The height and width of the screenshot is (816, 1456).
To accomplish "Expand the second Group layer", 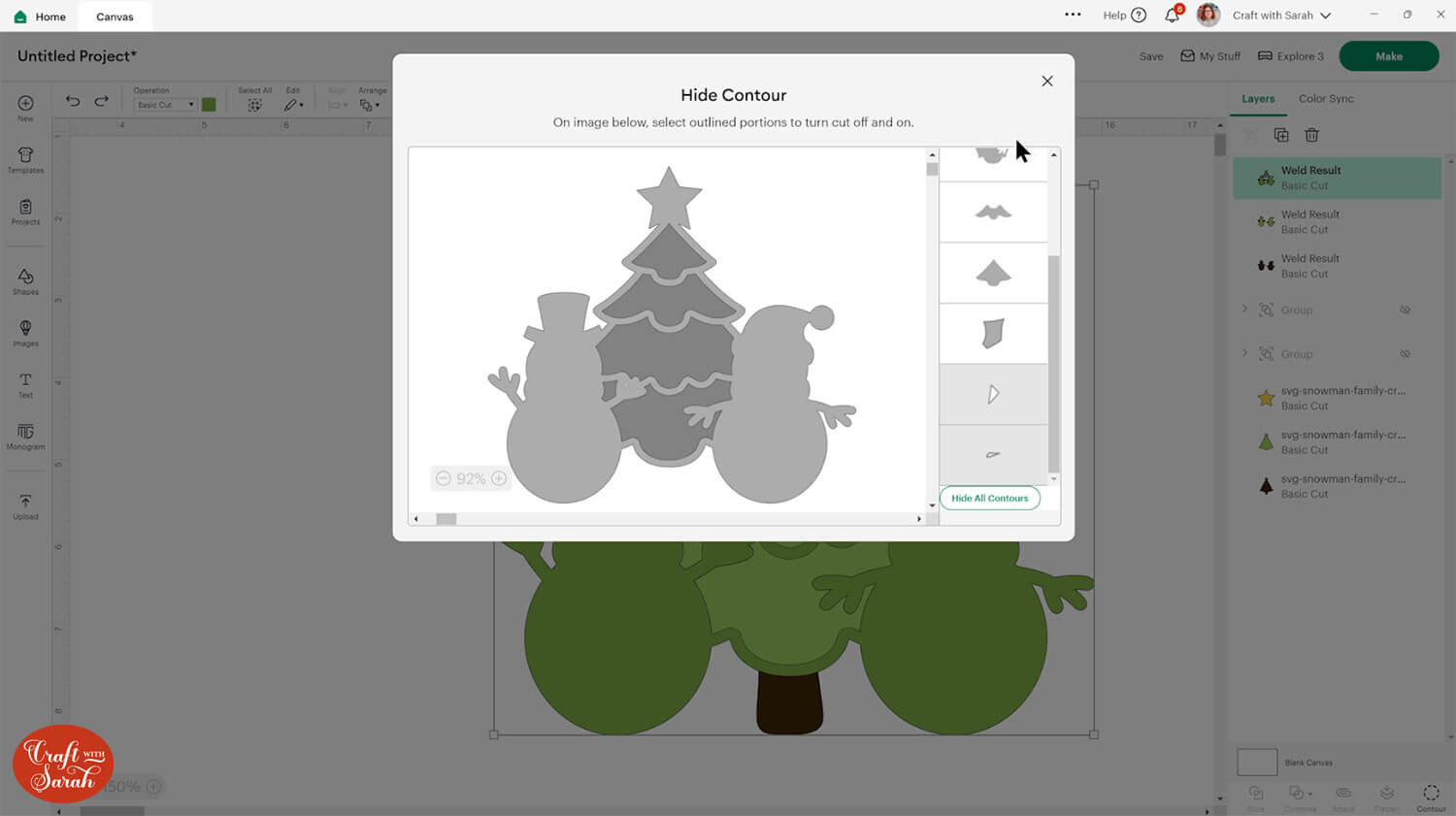I will point(1244,354).
